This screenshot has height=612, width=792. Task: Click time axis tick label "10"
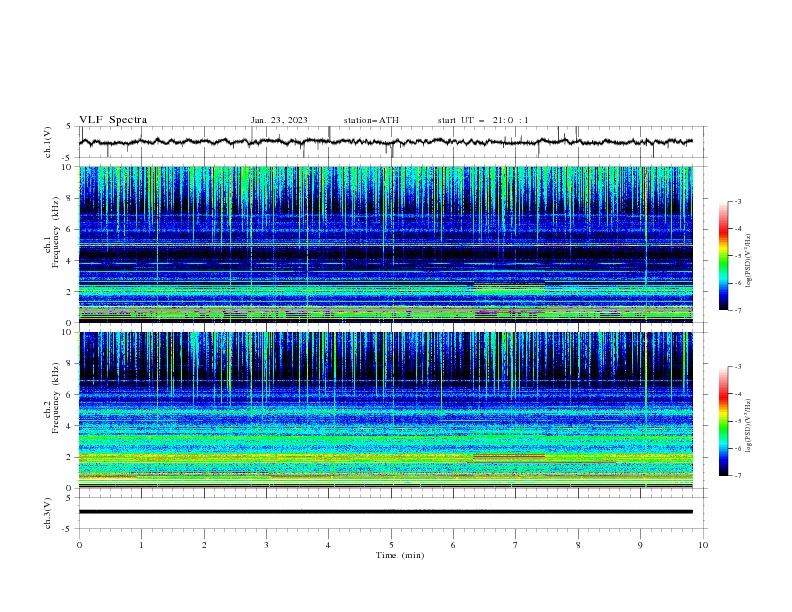point(703,545)
